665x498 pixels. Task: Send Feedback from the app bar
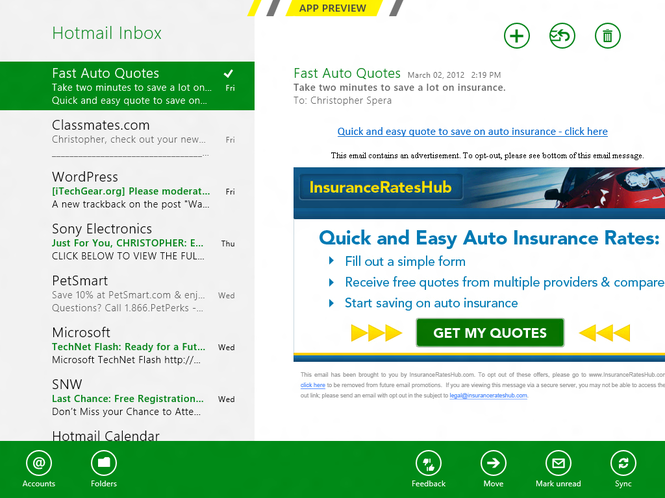(428, 469)
